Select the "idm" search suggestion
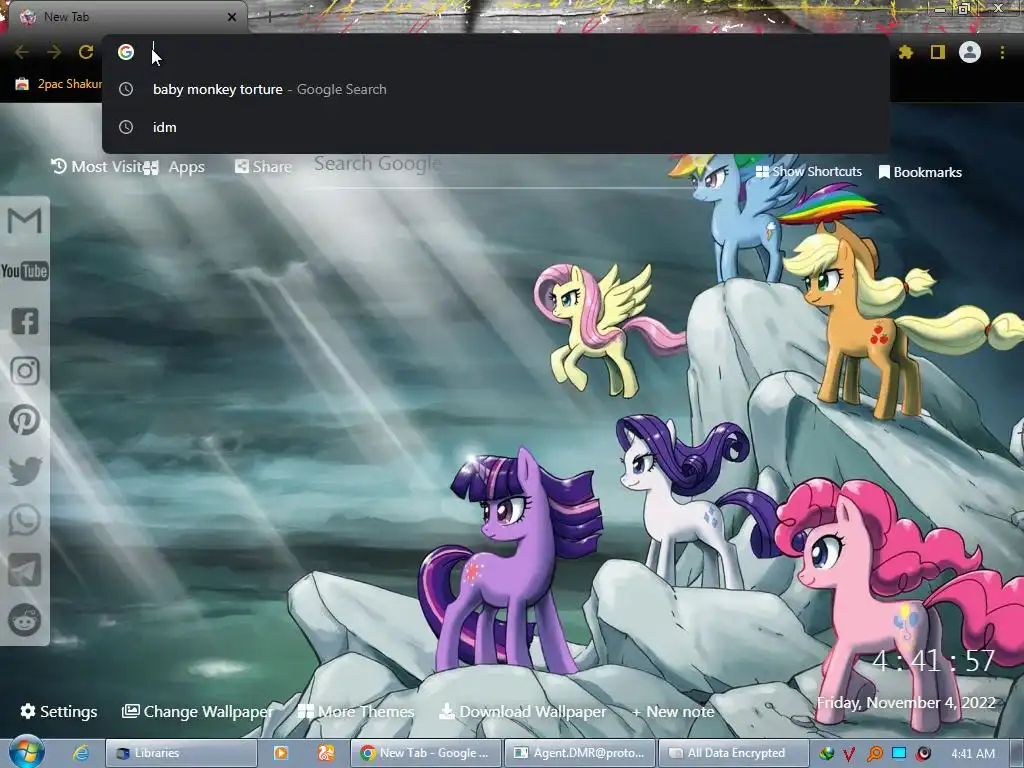1024x768 pixels. (x=496, y=127)
